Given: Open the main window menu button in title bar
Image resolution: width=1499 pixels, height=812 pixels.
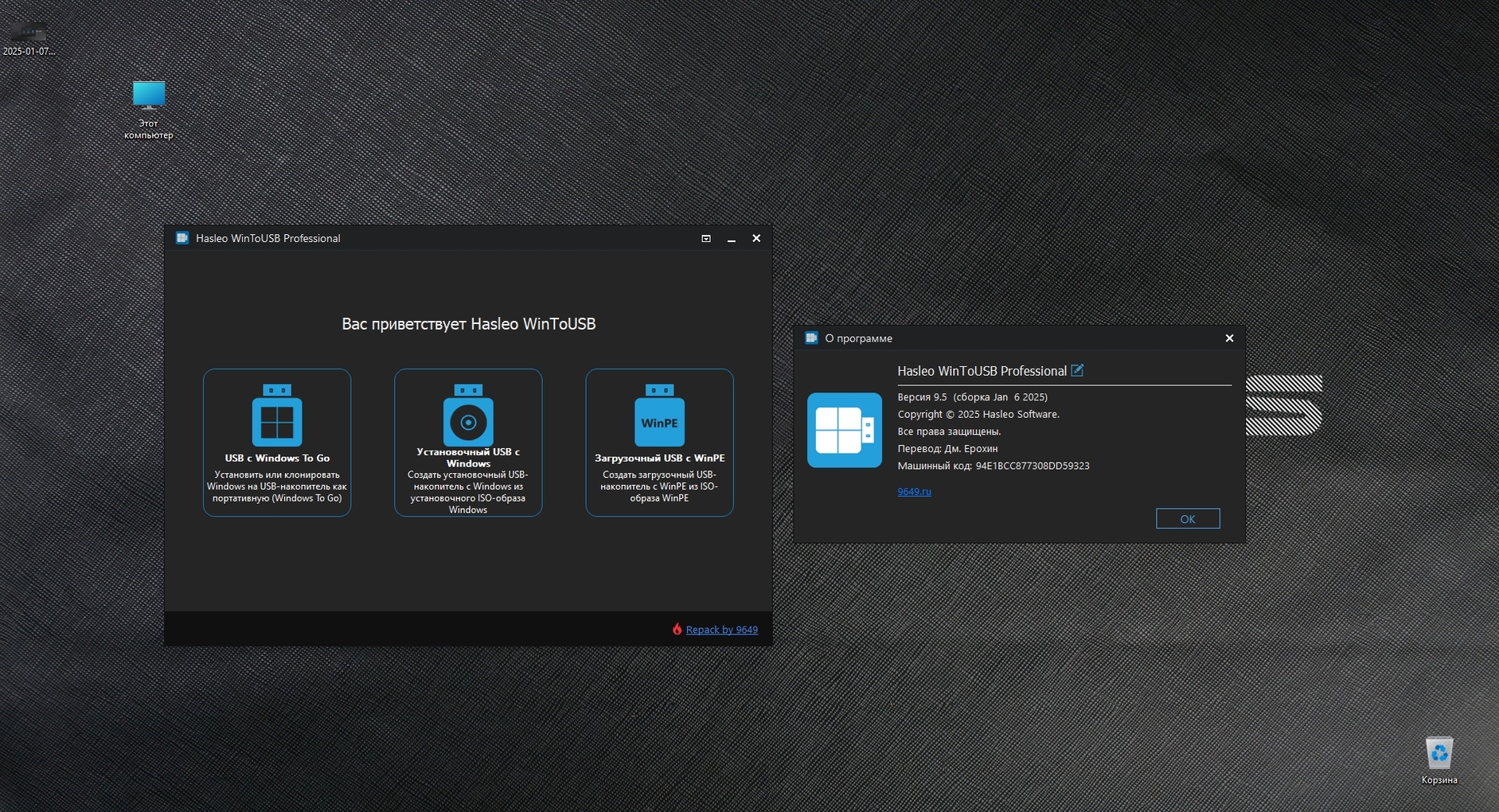Looking at the screenshot, I should [706, 238].
